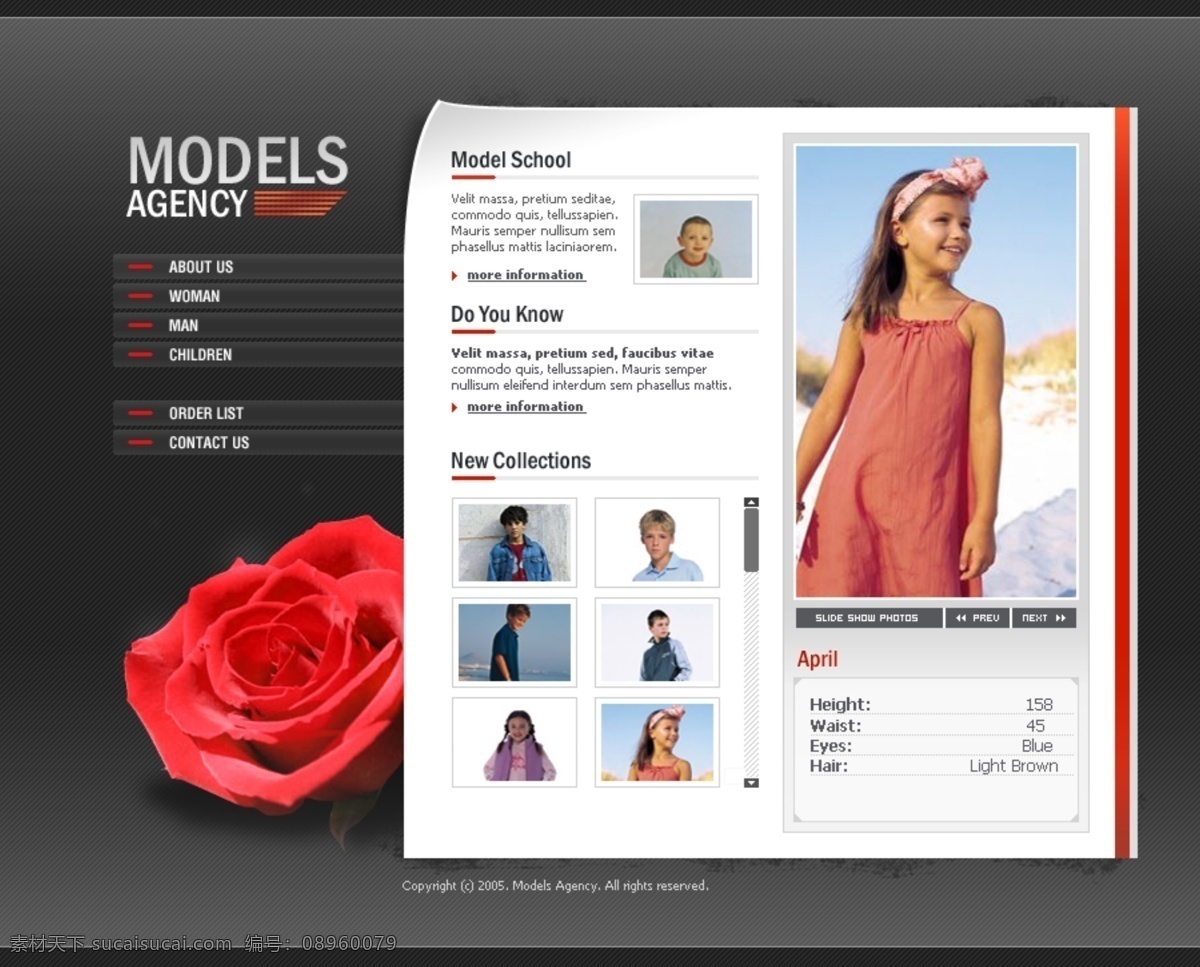Click the scroll down arrow in New Collections
Viewport: 1200px width, 967px height.
pyautogui.click(x=752, y=783)
